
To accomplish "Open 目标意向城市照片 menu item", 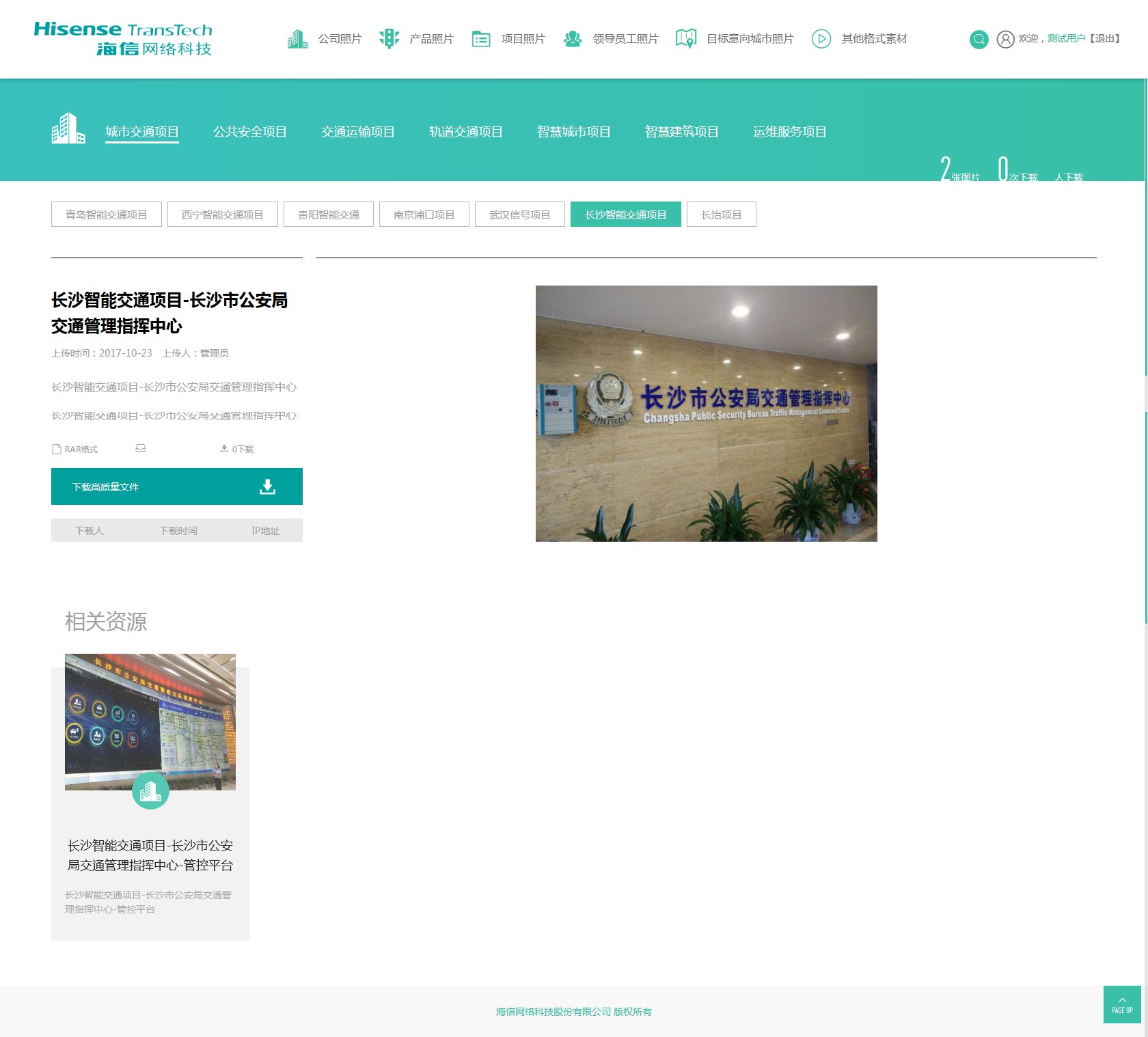I will 750,39.
